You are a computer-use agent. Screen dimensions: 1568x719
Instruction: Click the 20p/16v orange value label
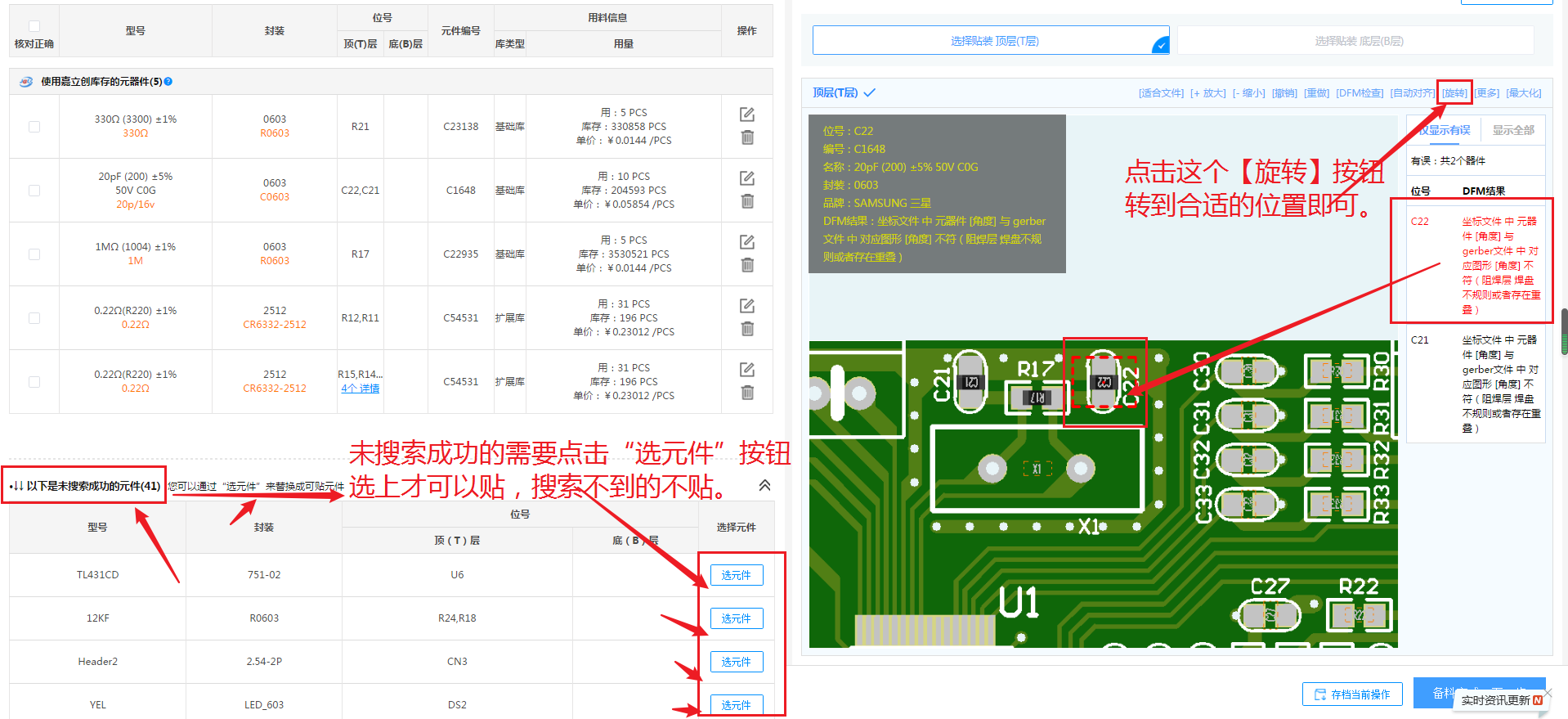pos(136,204)
